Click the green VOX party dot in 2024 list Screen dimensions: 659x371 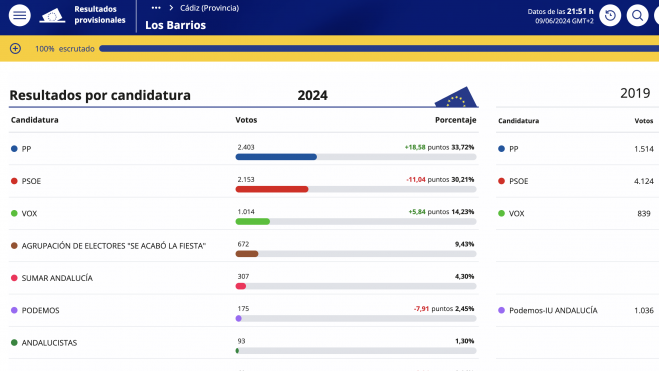(14, 213)
